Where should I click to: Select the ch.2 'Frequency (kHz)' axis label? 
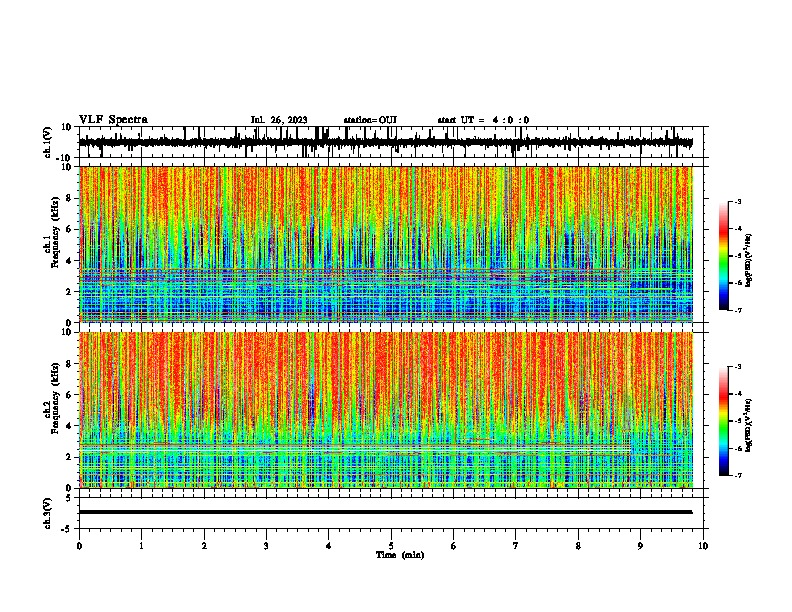pyautogui.click(x=56, y=398)
